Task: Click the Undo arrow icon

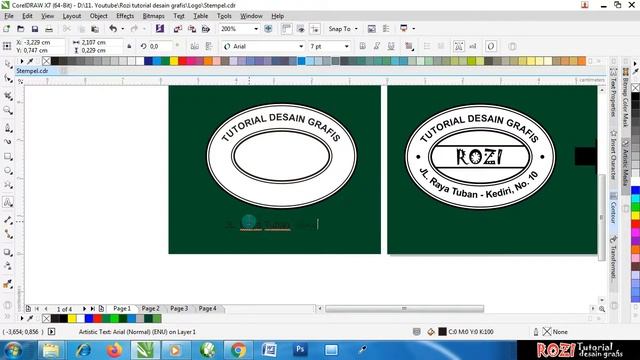Action: click(113, 29)
